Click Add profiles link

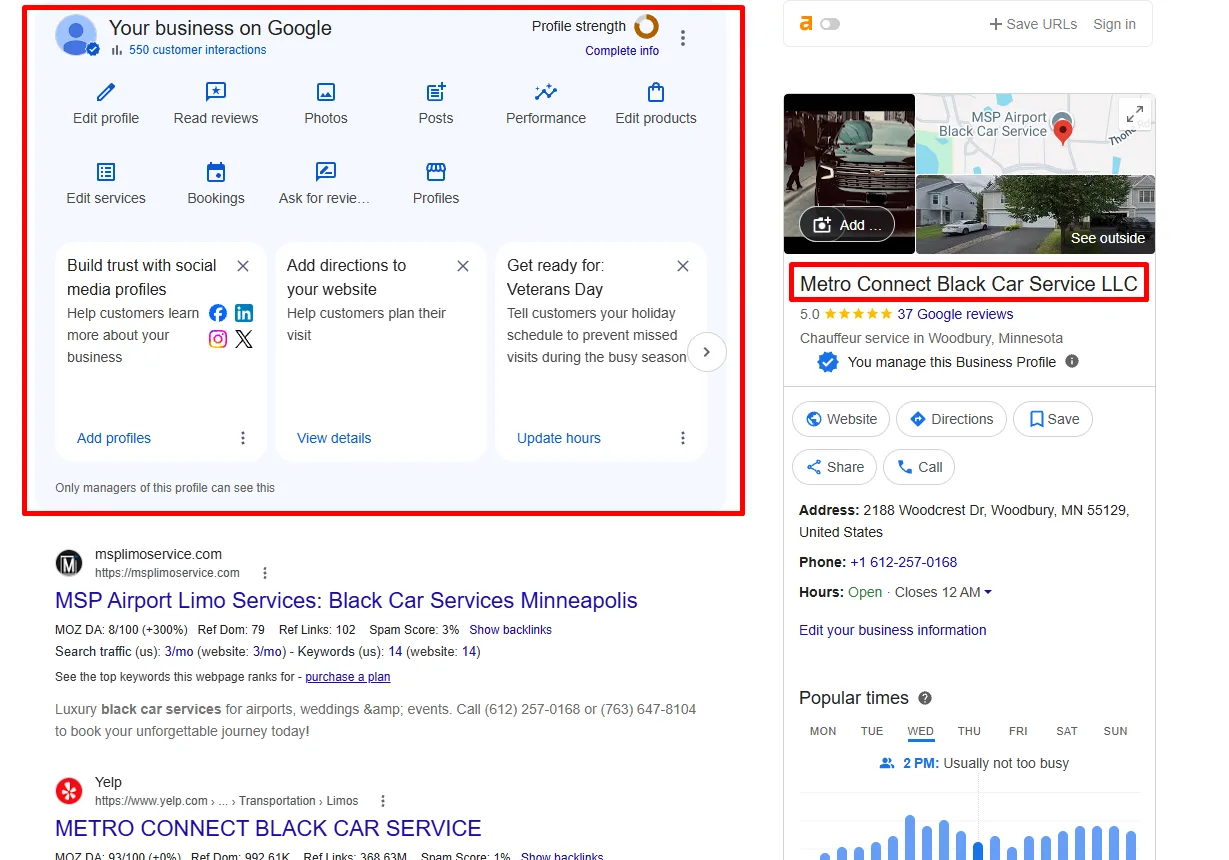(x=114, y=438)
